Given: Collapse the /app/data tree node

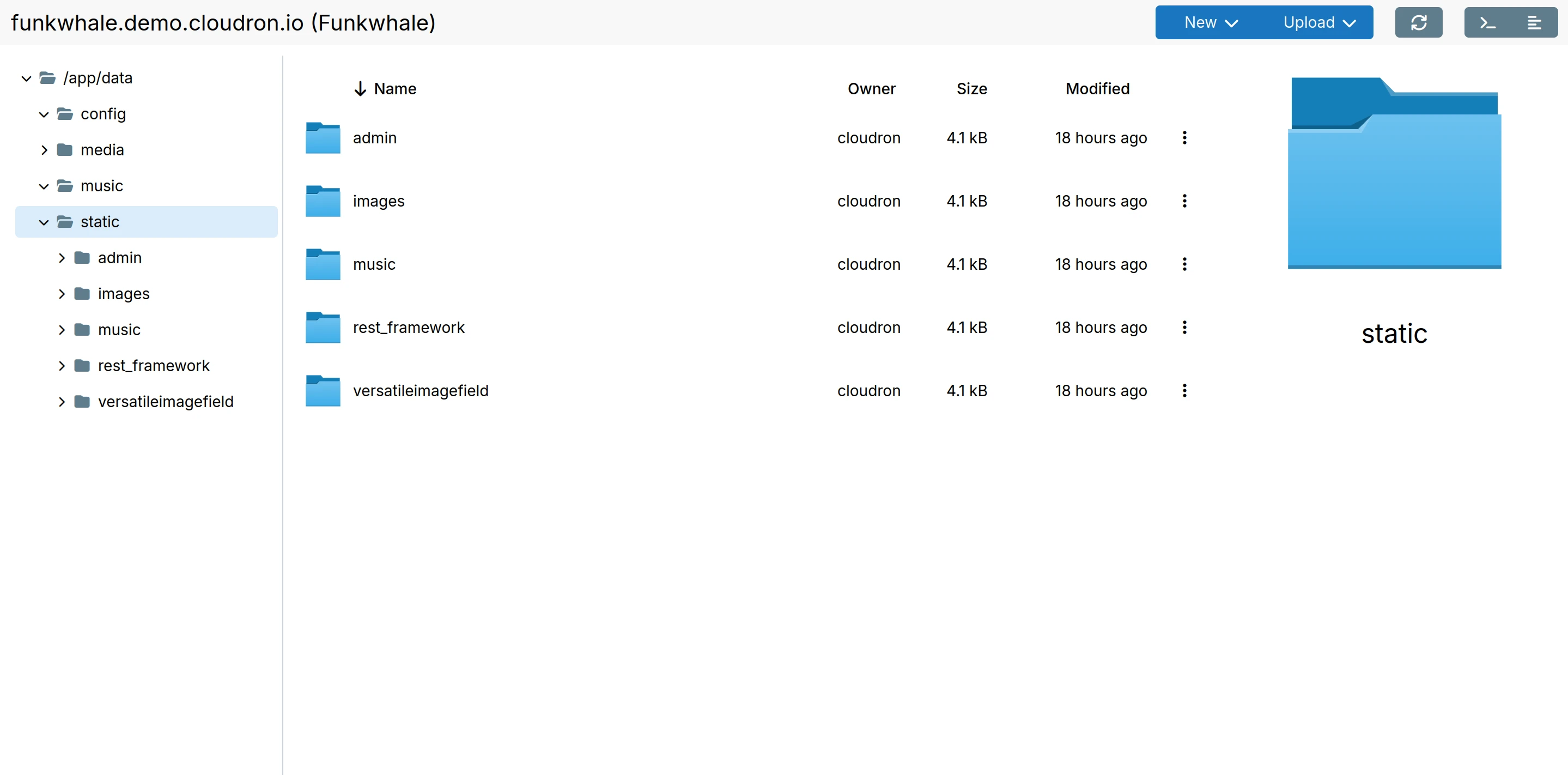Looking at the screenshot, I should (x=26, y=78).
